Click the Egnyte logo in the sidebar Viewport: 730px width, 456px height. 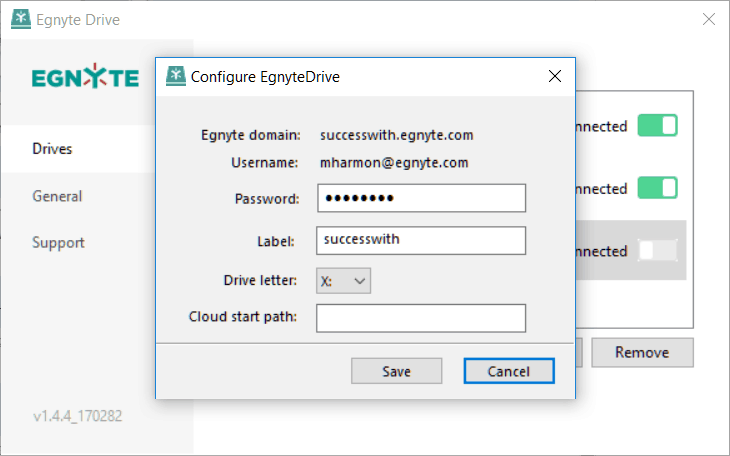click(85, 76)
